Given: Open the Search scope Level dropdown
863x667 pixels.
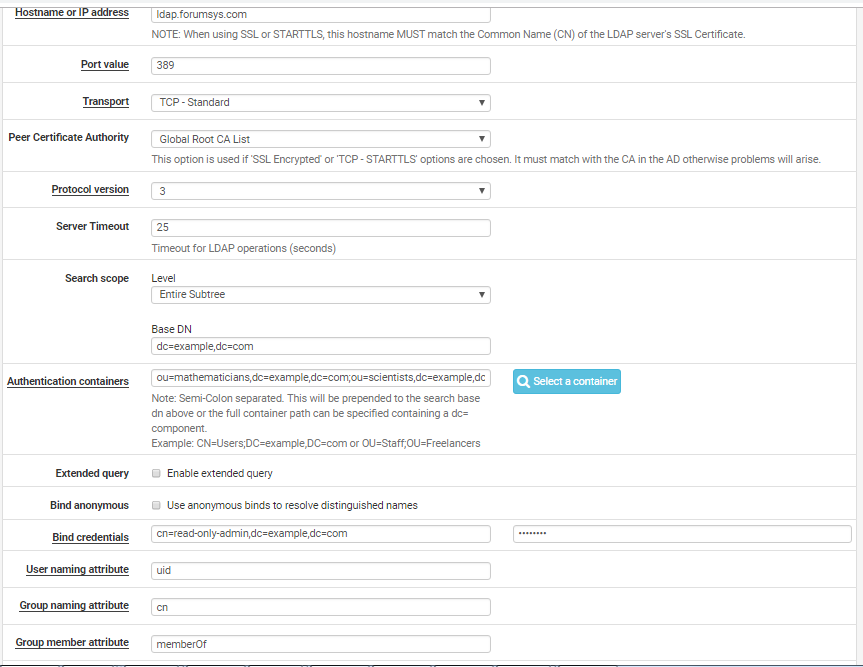Looking at the screenshot, I should coord(320,294).
